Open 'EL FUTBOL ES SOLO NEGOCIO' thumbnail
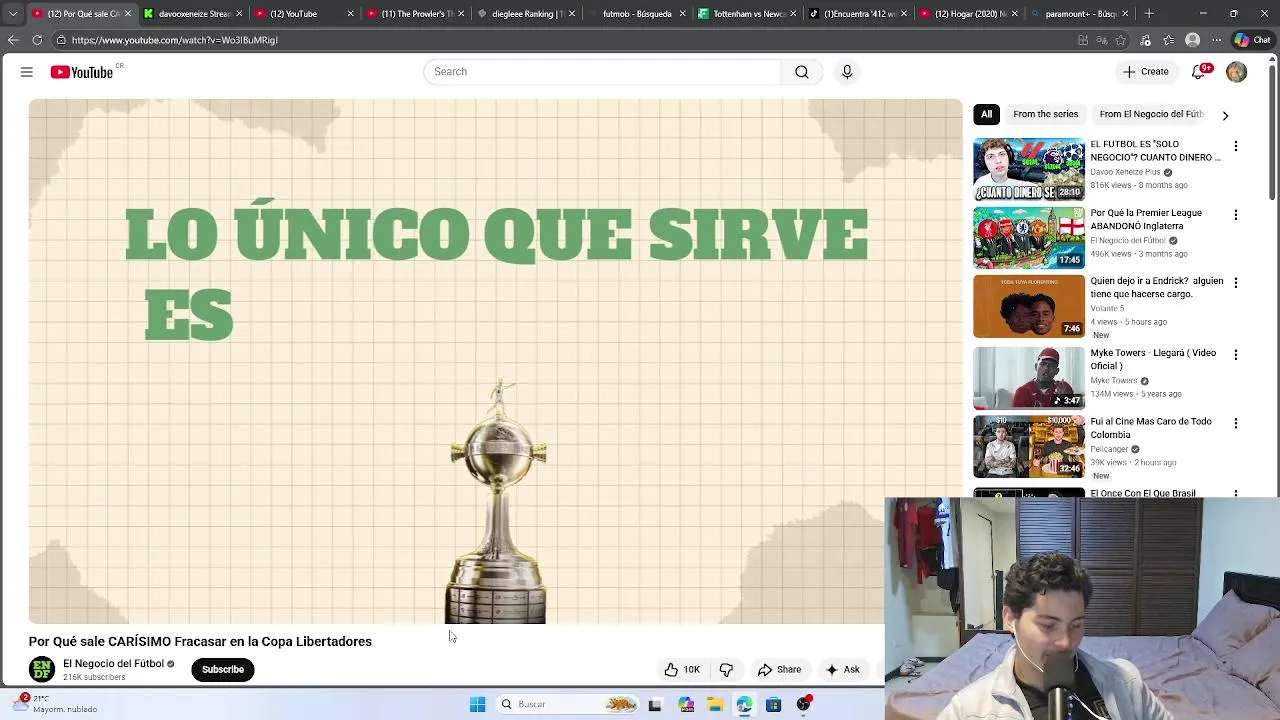 pos(1029,170)
